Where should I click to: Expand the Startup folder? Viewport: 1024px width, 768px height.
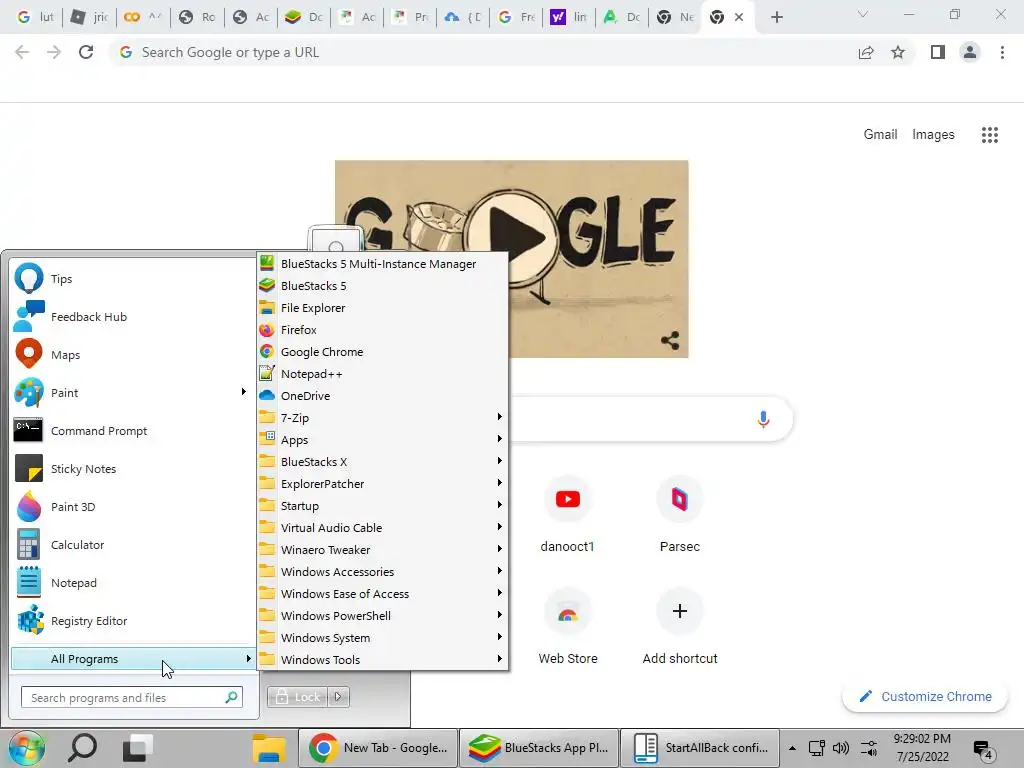pyautogui.click(x=383, y=505)
